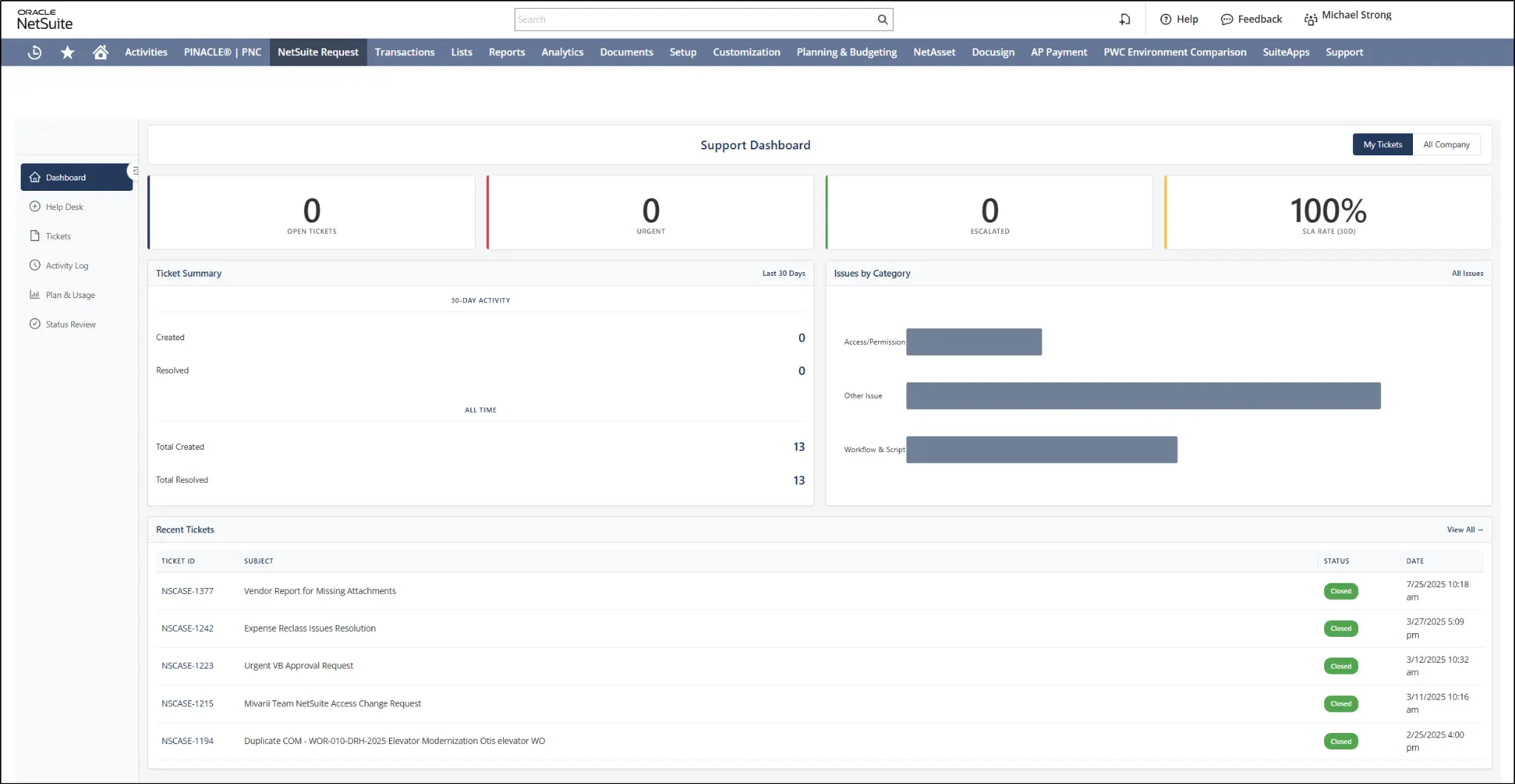
Task: Click the search magnifier icon
Action: tap(883, 20)
